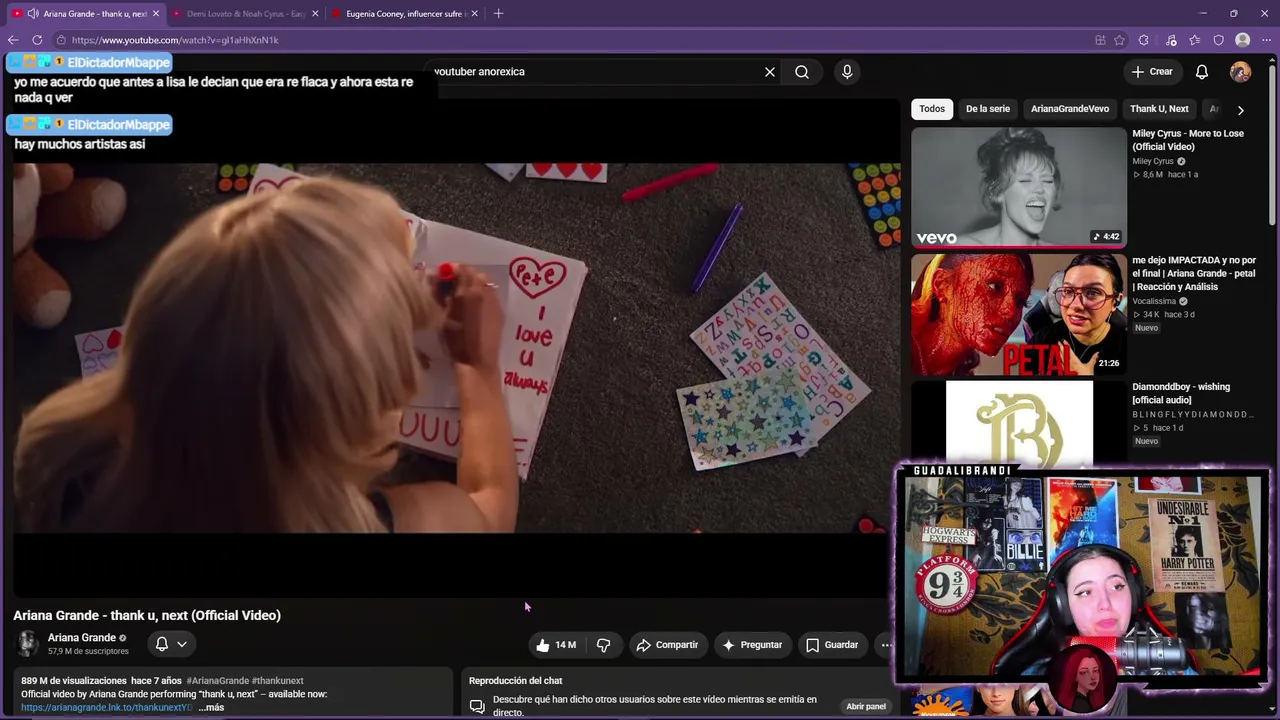The height and width of the screenshot is (720, 1280).
Task: Open YouTube notifications bell in the header
Action: [1202, 72]
